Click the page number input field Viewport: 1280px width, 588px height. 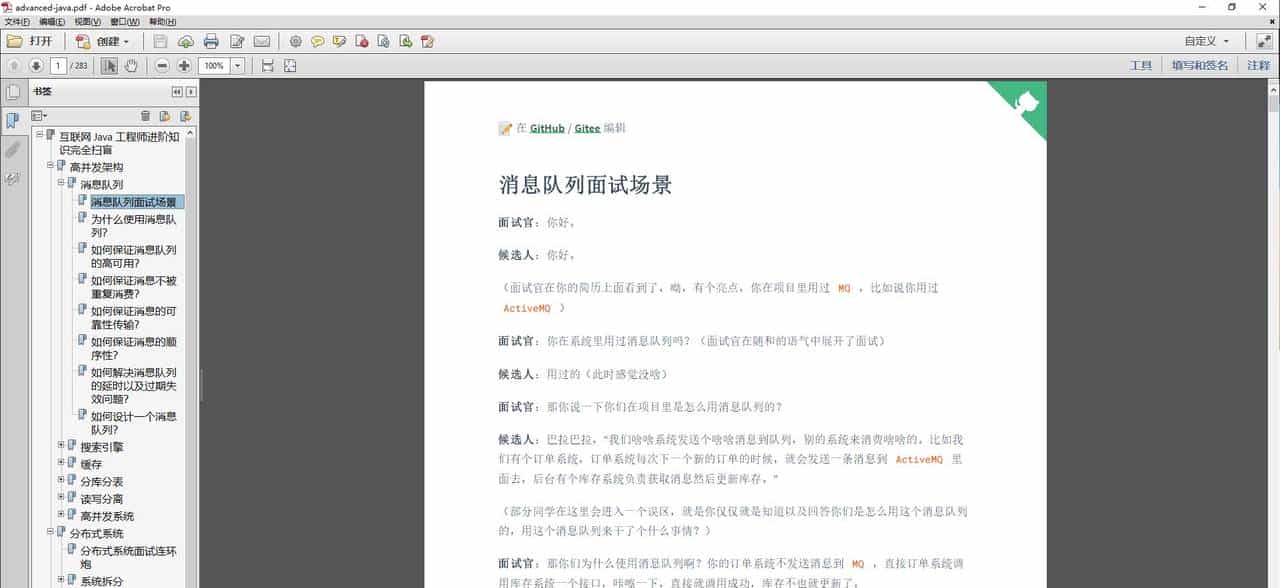pos(57,64)
